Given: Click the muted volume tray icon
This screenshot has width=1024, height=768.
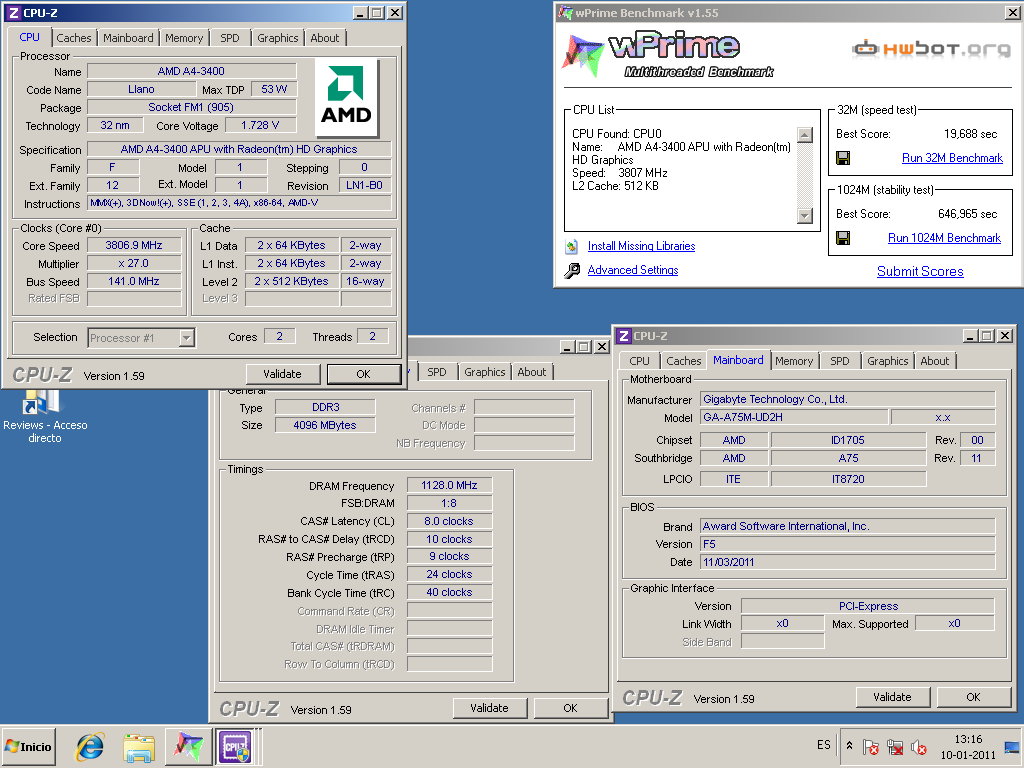Looking at the screenshot, I should 919,746.
